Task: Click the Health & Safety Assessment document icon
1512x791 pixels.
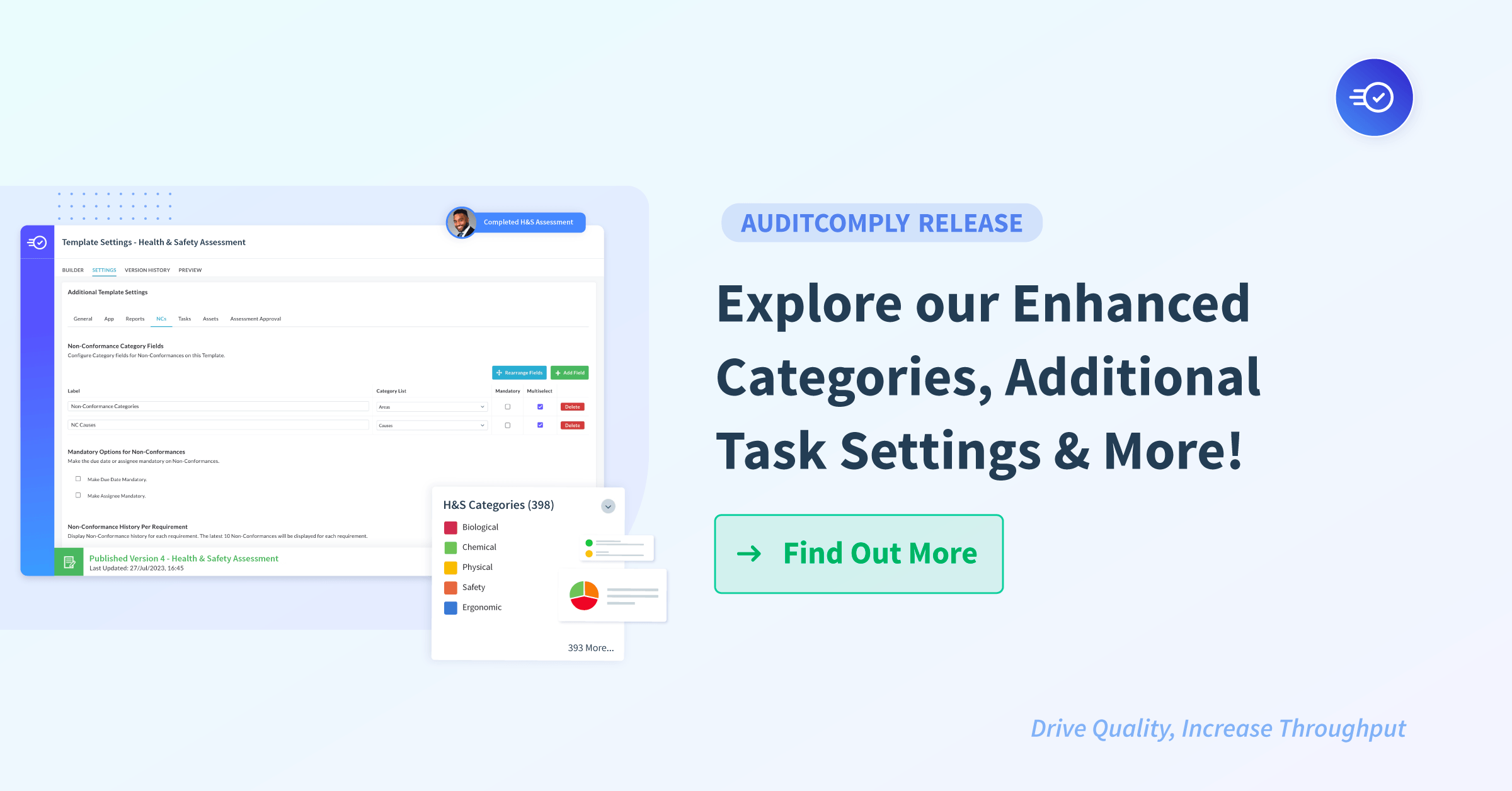Action: click(67, 562)
